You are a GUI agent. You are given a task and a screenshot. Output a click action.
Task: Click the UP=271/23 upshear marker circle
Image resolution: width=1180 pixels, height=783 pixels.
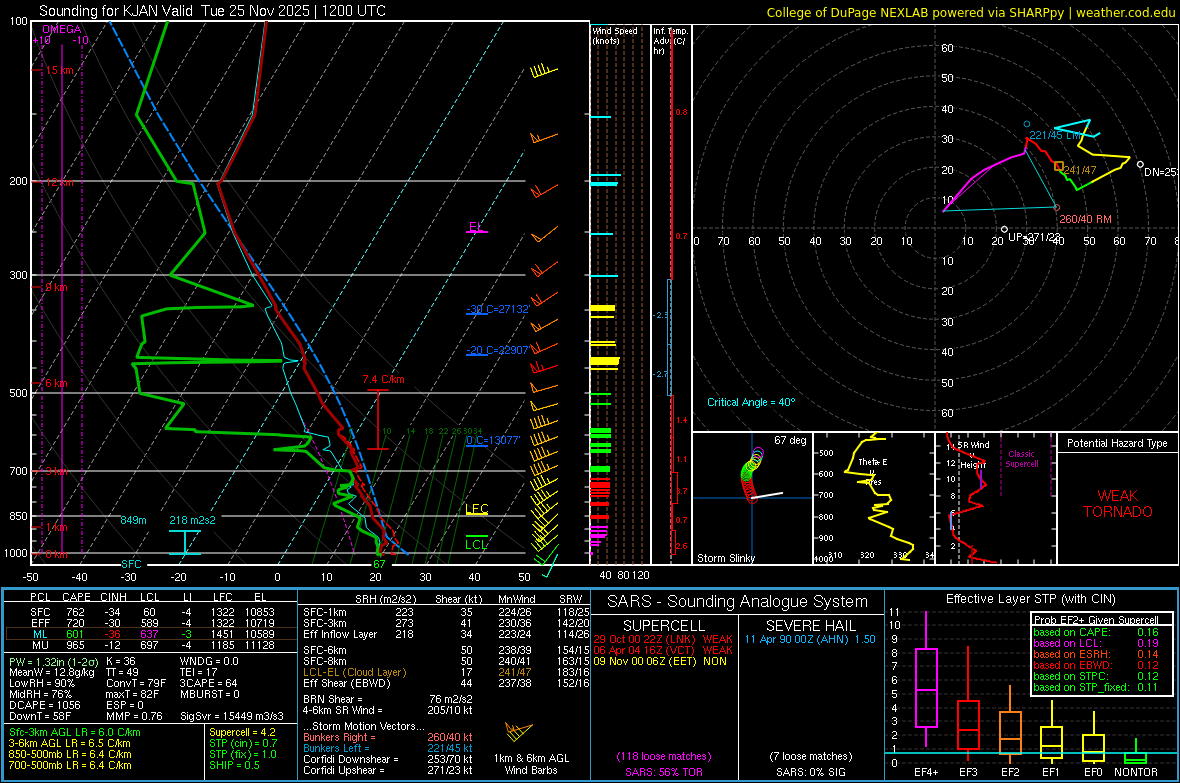pyautogui.click(x=1005, y=230)
